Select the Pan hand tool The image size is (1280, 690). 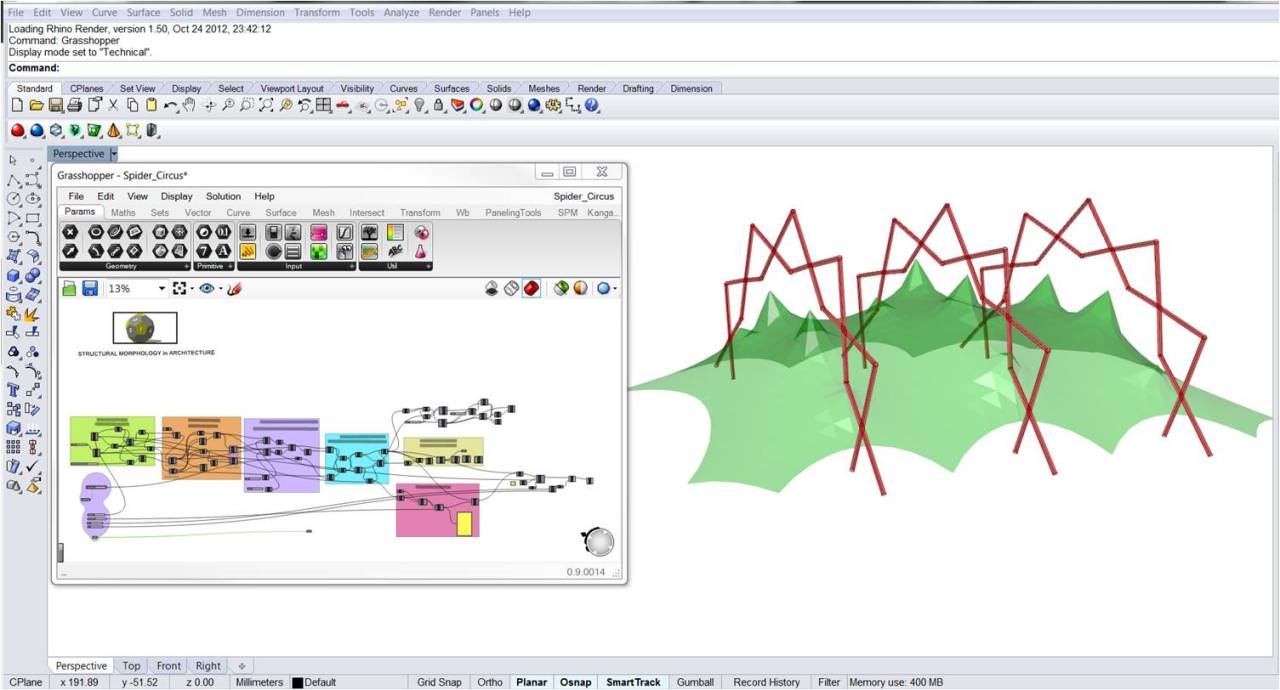click(190, 105)
